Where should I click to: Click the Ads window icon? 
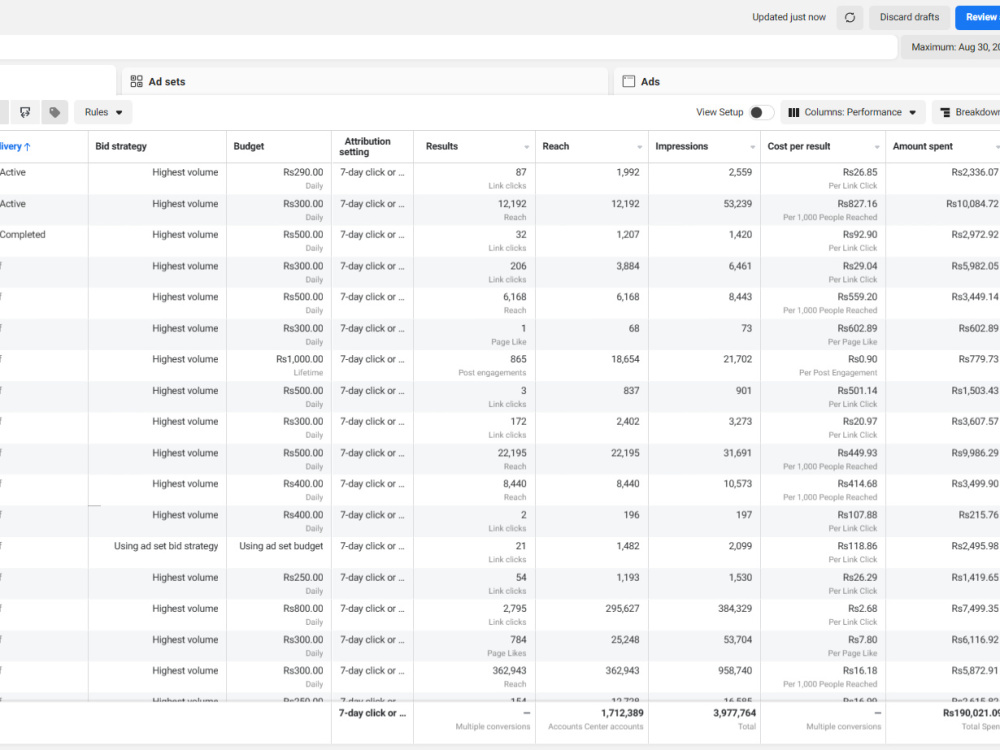tap(628, 81)
